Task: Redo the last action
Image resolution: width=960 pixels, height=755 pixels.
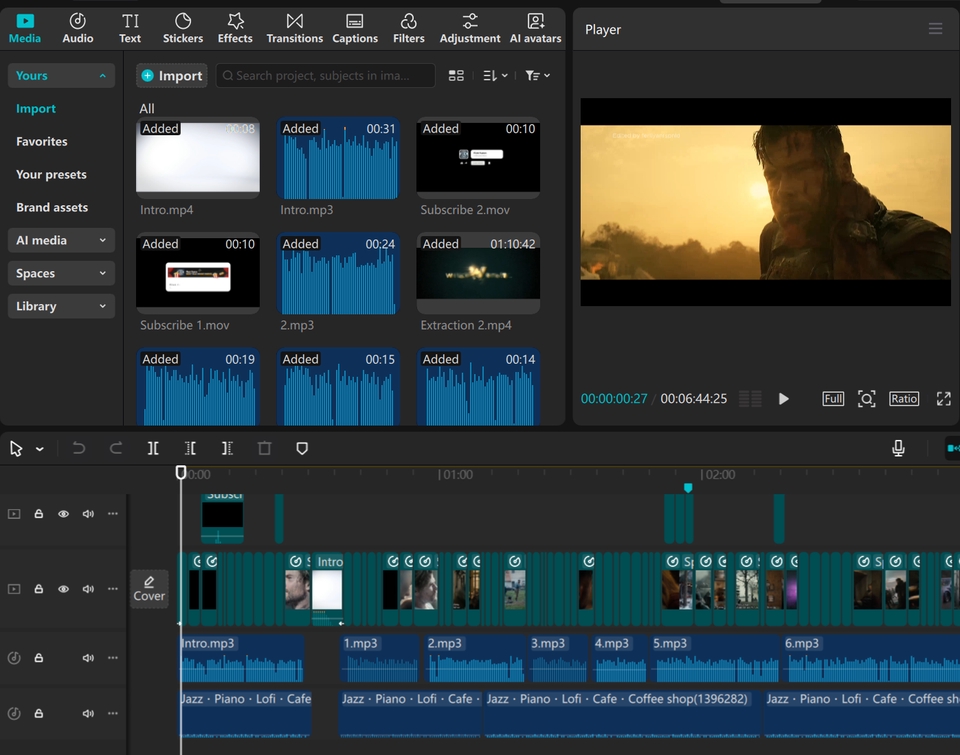Action: point(116,448)
